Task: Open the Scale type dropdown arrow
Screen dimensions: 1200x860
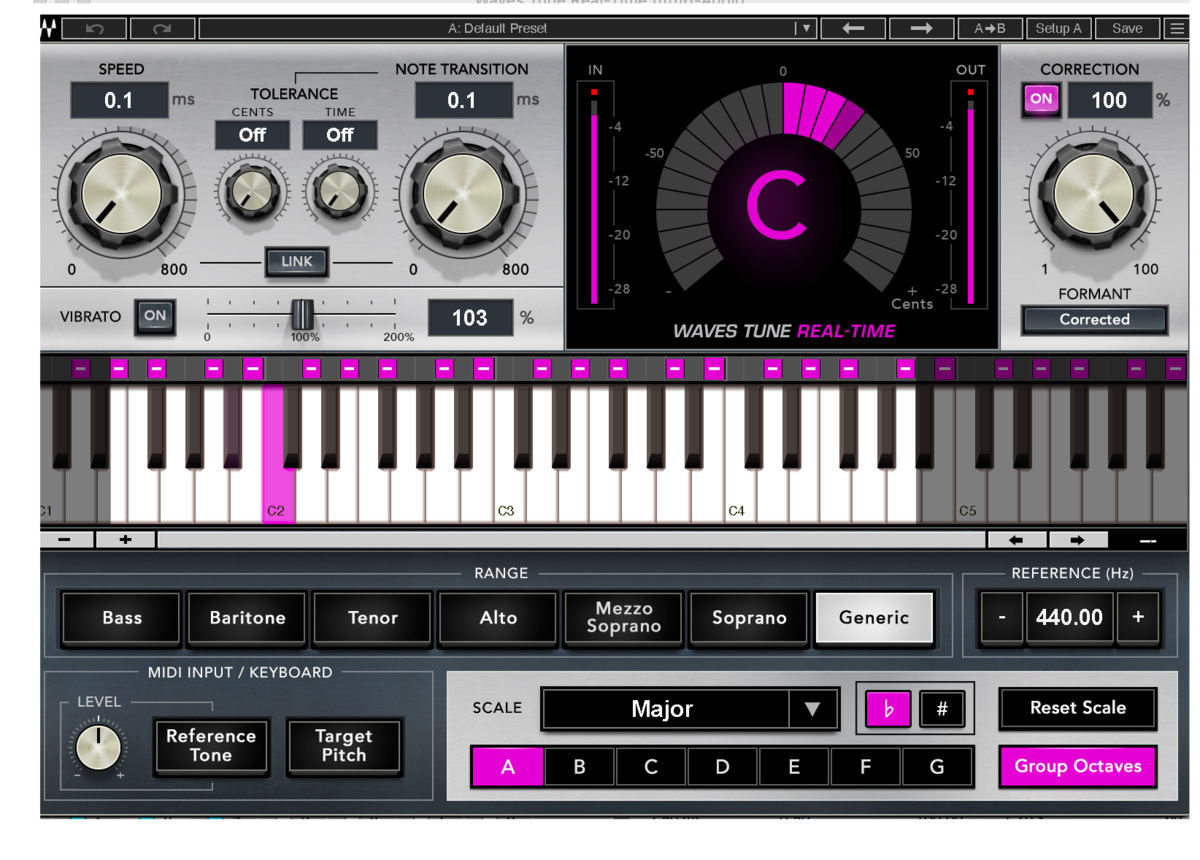Action: point(812,709)
